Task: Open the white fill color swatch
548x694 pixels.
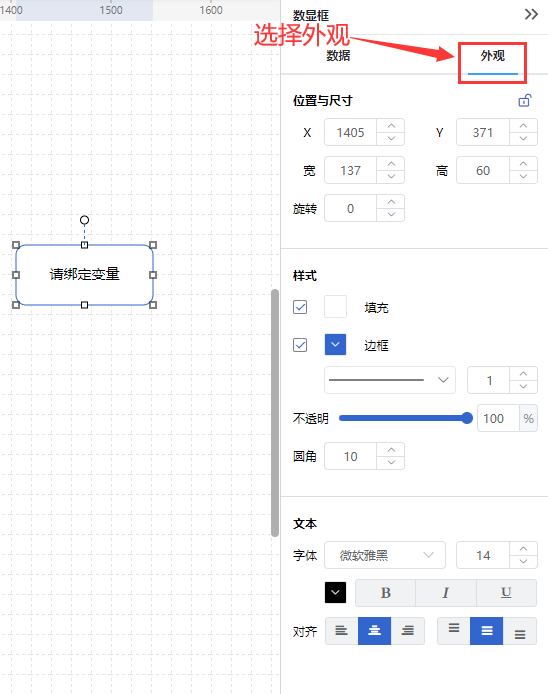Action: tap(336, 307)
